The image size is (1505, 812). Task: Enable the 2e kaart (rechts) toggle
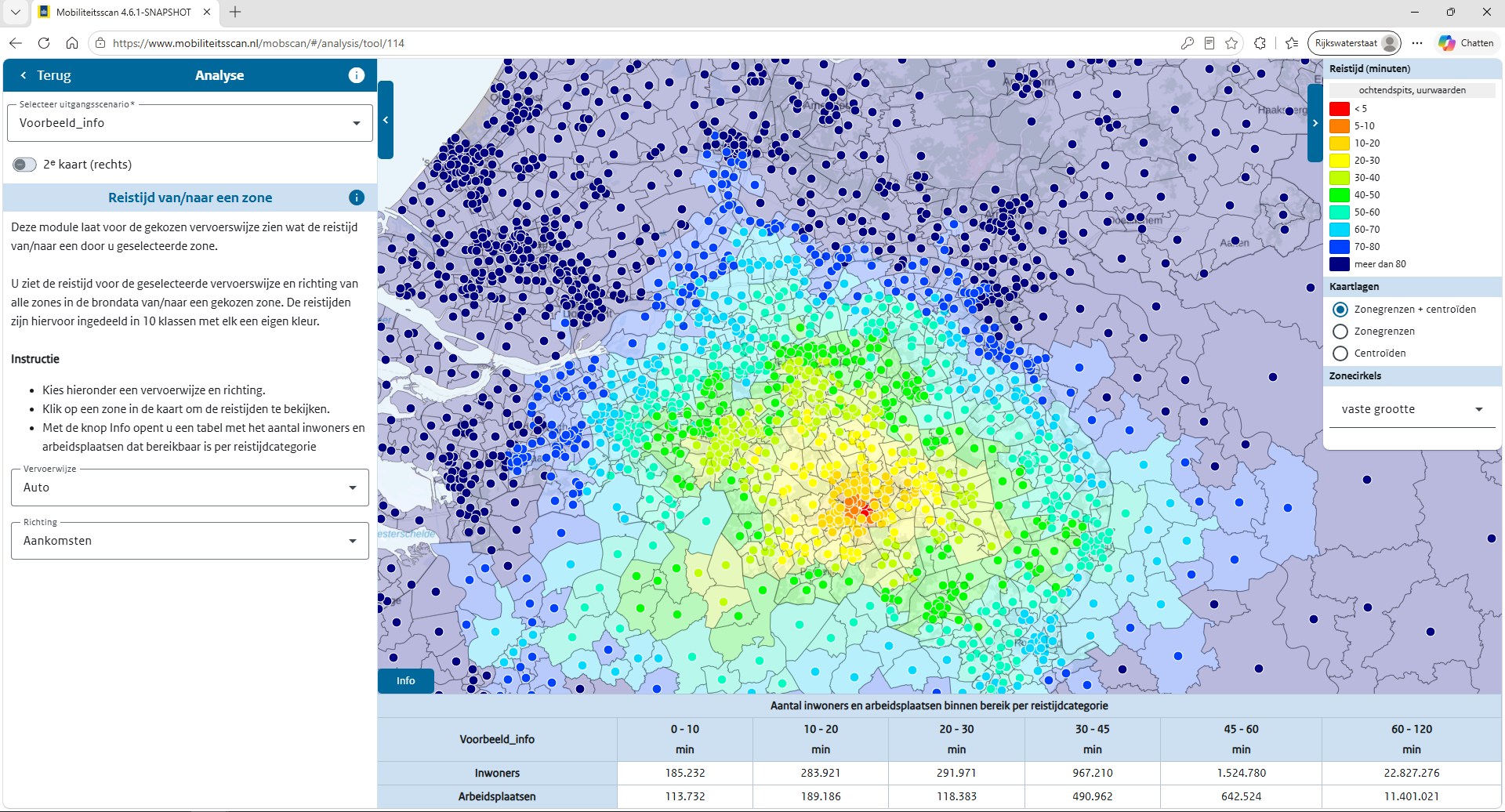[x=24, y=165]
